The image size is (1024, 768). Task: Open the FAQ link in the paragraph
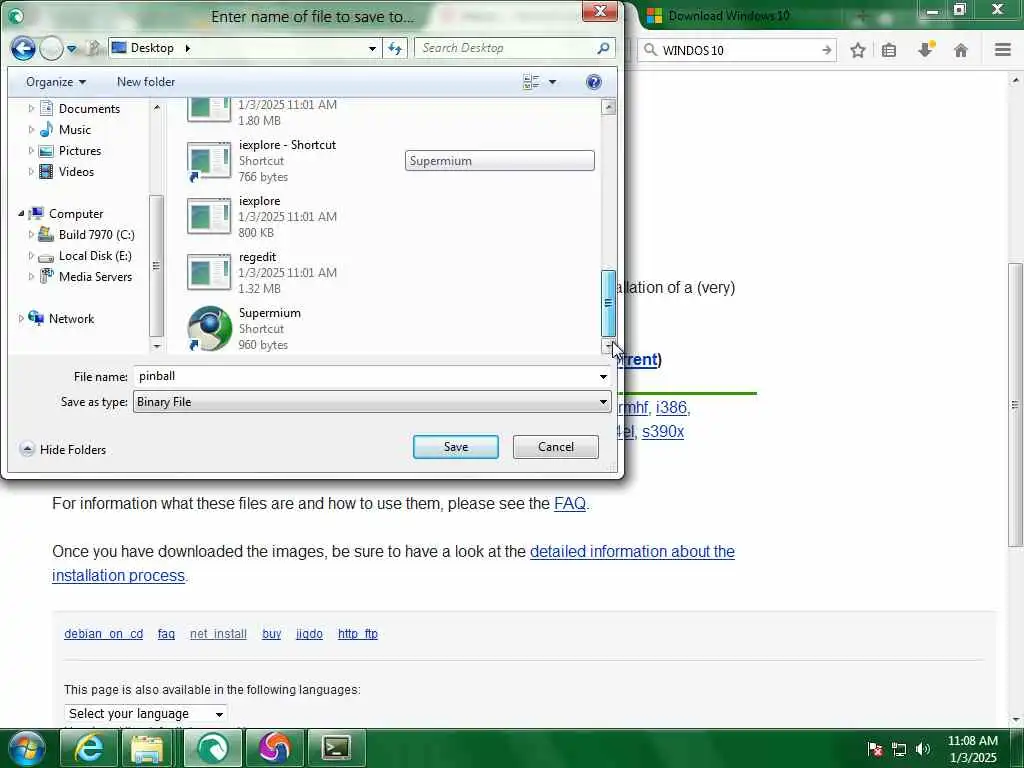point(569,504)
